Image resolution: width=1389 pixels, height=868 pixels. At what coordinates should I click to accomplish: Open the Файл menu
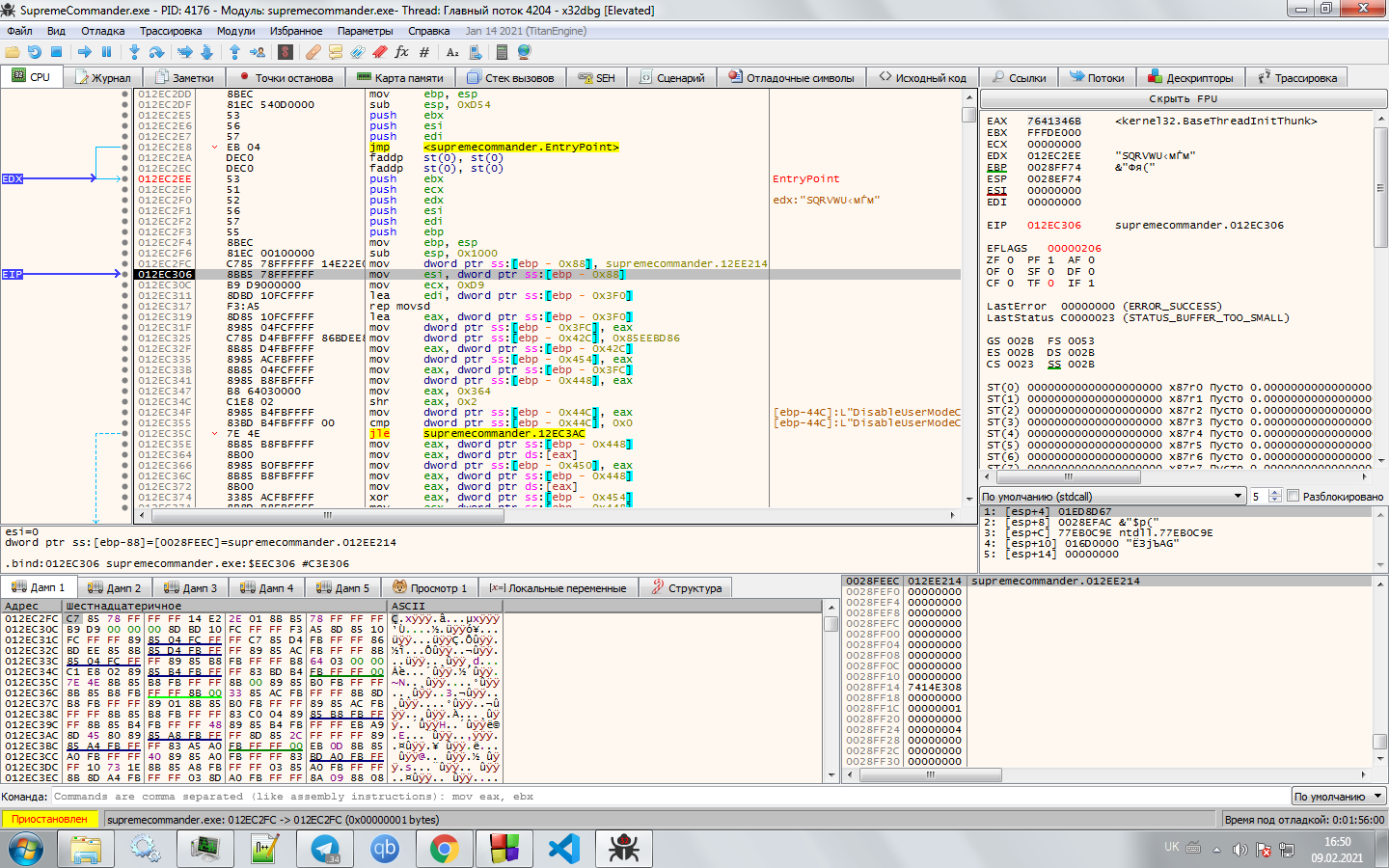pos(19,31)
